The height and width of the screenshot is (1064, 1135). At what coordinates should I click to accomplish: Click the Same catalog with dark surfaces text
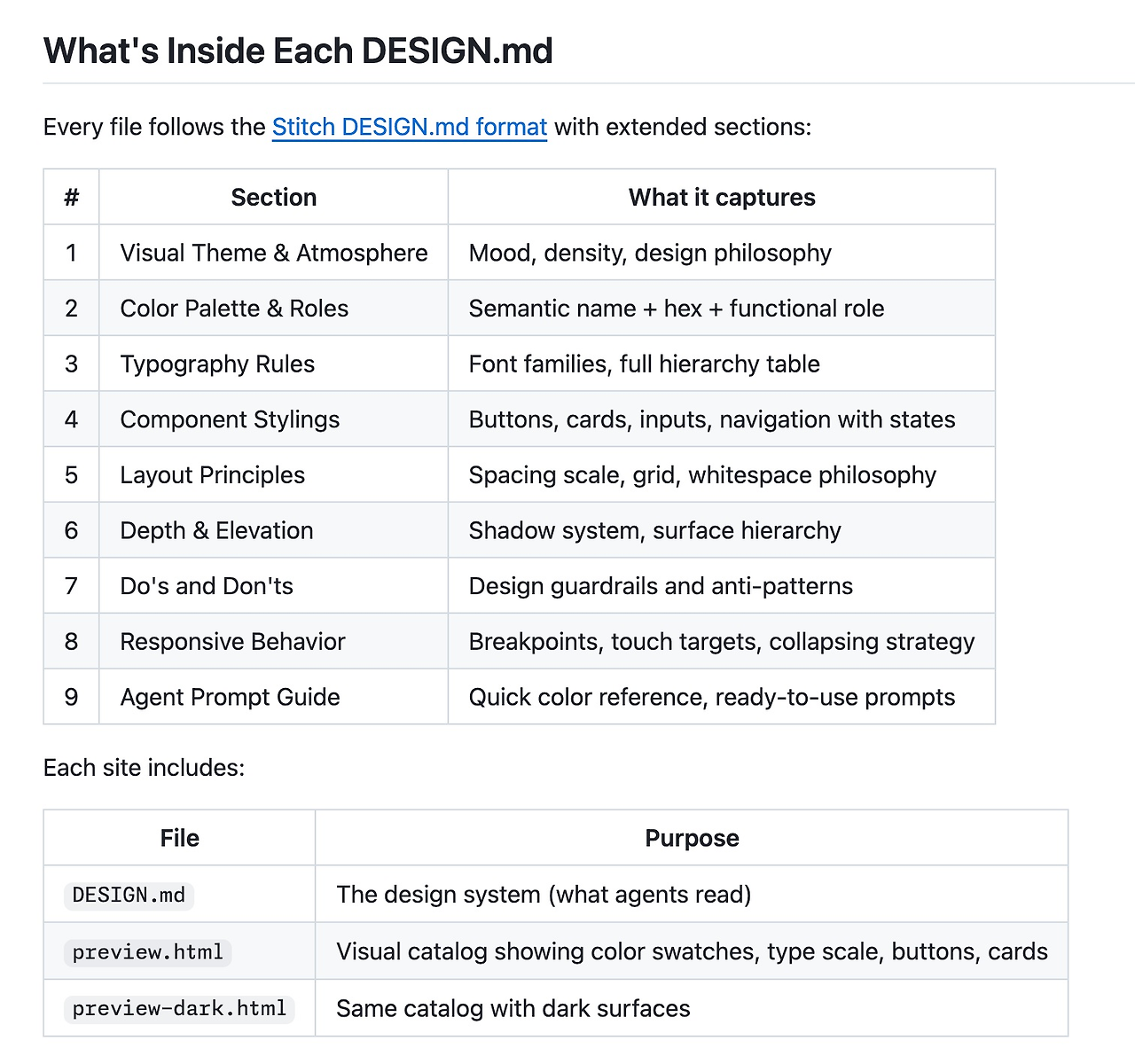coord(513,1009)
